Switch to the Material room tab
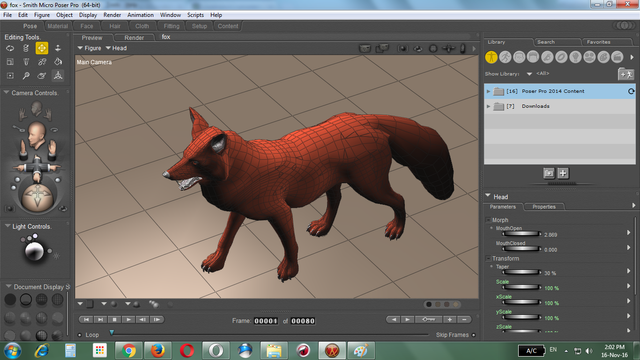 tap(58, 26)
